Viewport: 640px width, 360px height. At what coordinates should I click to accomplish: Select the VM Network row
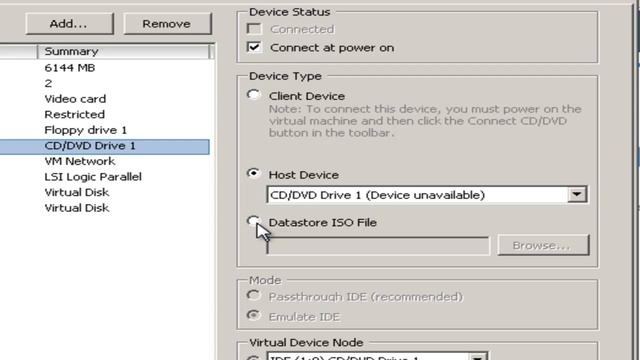click(x=105, y=161)
